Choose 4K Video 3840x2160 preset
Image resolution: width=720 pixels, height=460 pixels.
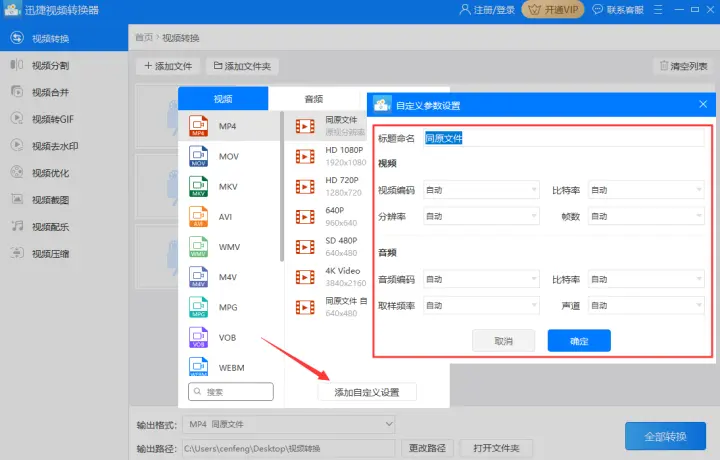pos(331,277)
